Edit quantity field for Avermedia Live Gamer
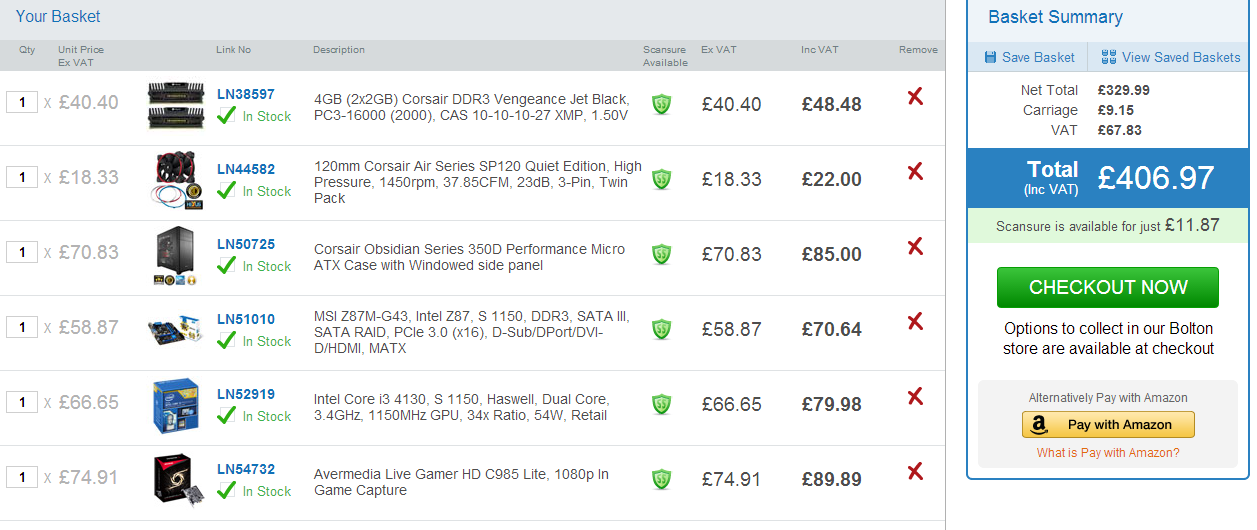 (22, 477)
